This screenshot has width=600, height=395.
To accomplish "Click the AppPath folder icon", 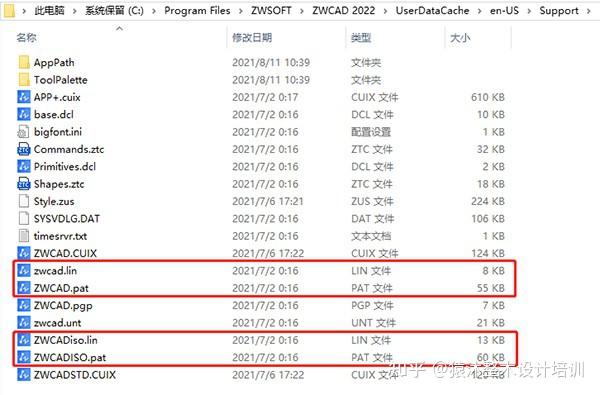I will tap(24, 62).
